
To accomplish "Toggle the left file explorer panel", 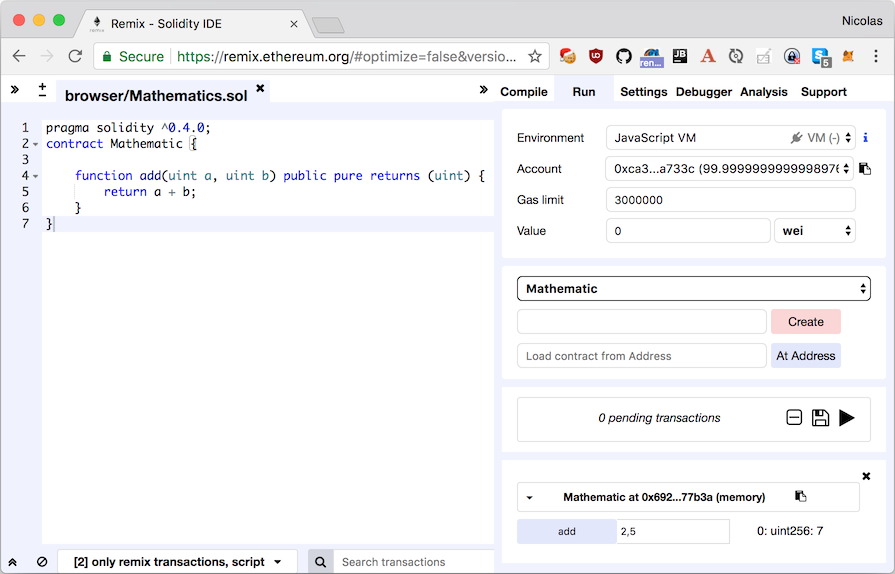I will [15, 90].
